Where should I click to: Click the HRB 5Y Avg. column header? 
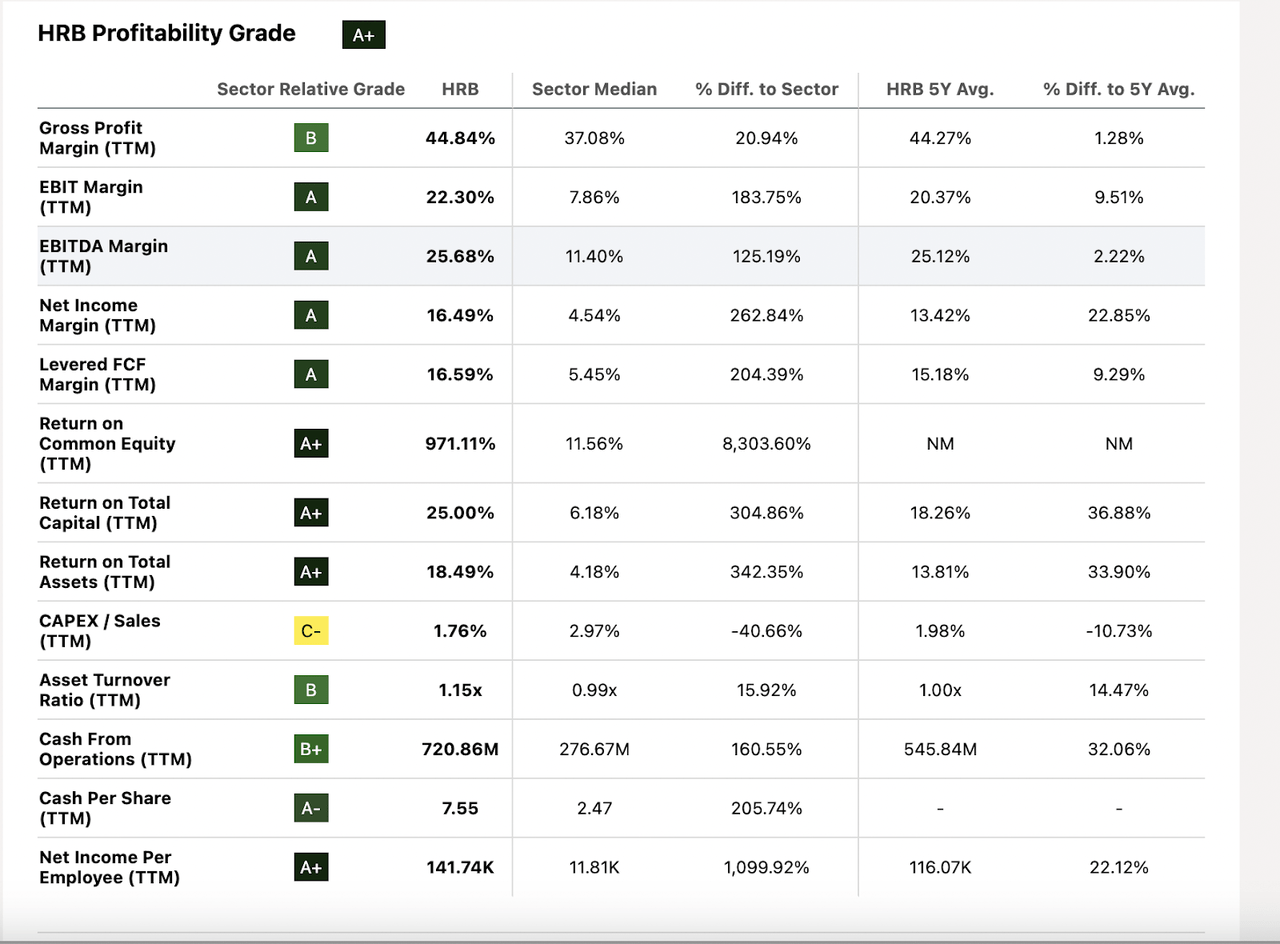coord(940,89)
